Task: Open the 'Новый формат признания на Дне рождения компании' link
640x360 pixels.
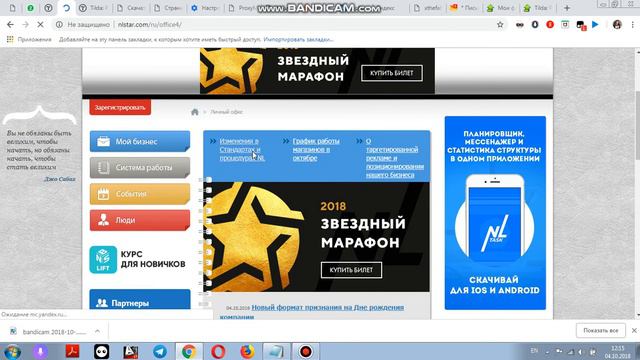Action: [312, 311]
